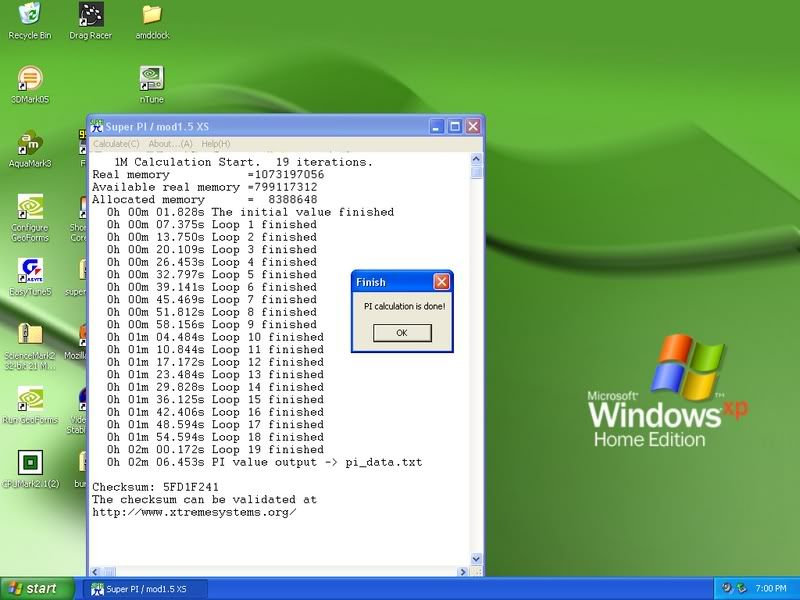Click the 'Loop 19 finished' line

[215, 449]
